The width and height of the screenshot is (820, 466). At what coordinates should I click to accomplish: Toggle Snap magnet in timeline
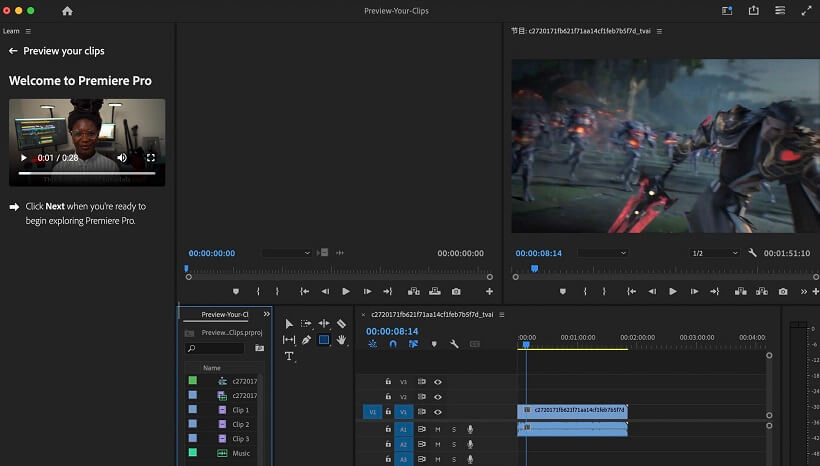[393, 344]
